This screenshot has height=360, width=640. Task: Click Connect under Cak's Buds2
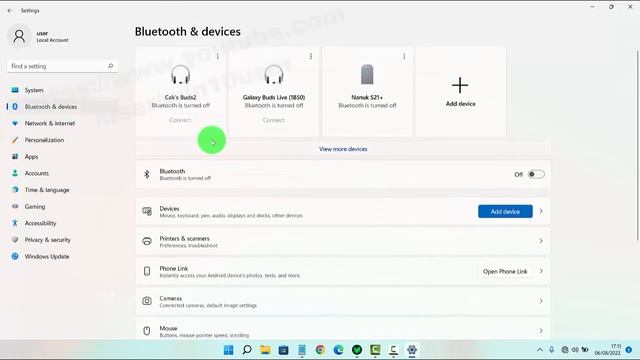point(180,120)
